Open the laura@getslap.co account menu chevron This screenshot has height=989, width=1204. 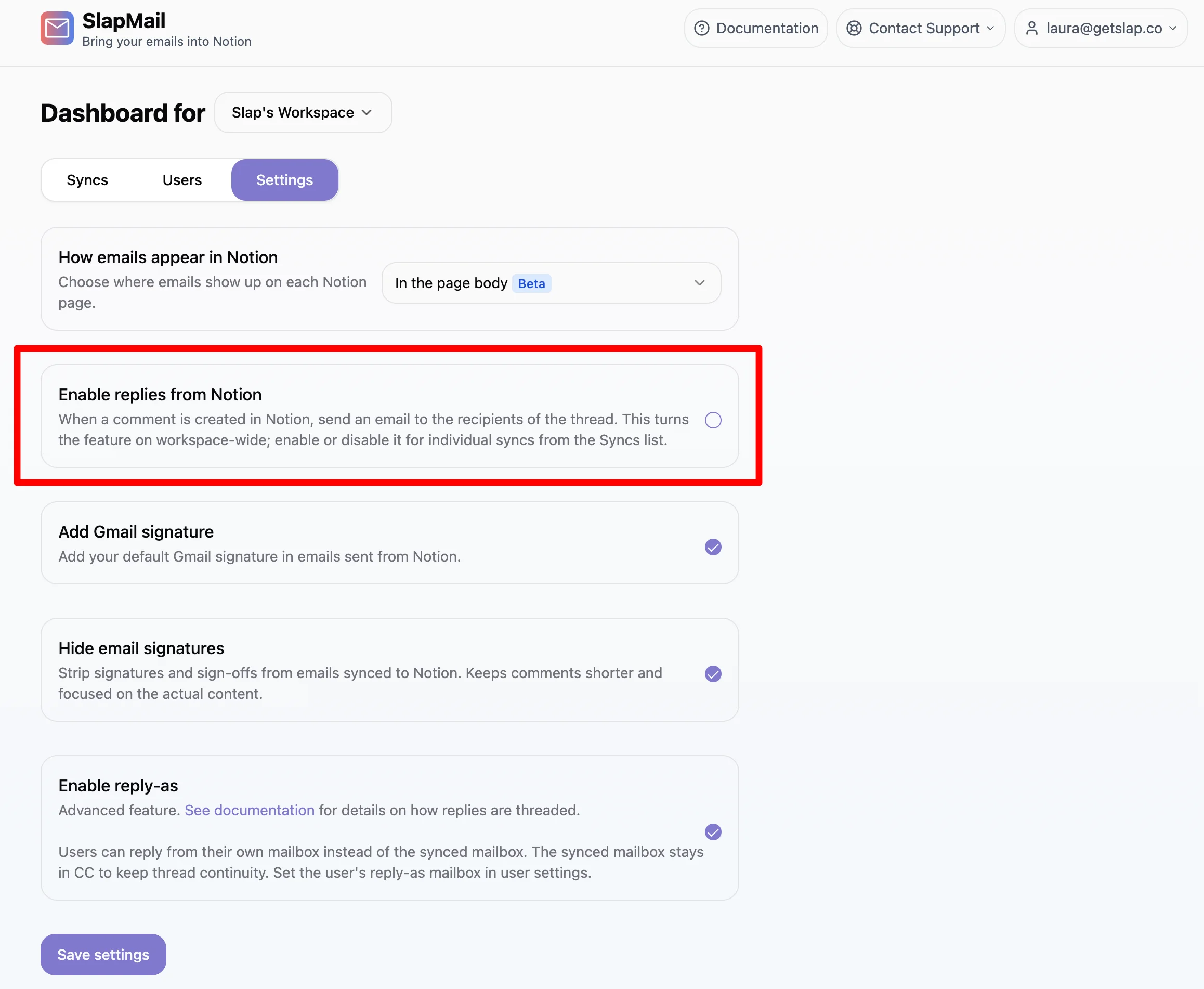[1173, 28]
